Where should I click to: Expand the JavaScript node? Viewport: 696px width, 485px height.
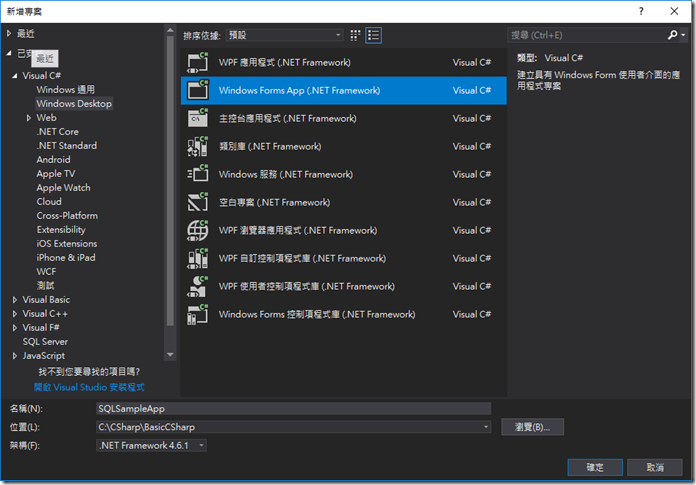coord(15,356)
